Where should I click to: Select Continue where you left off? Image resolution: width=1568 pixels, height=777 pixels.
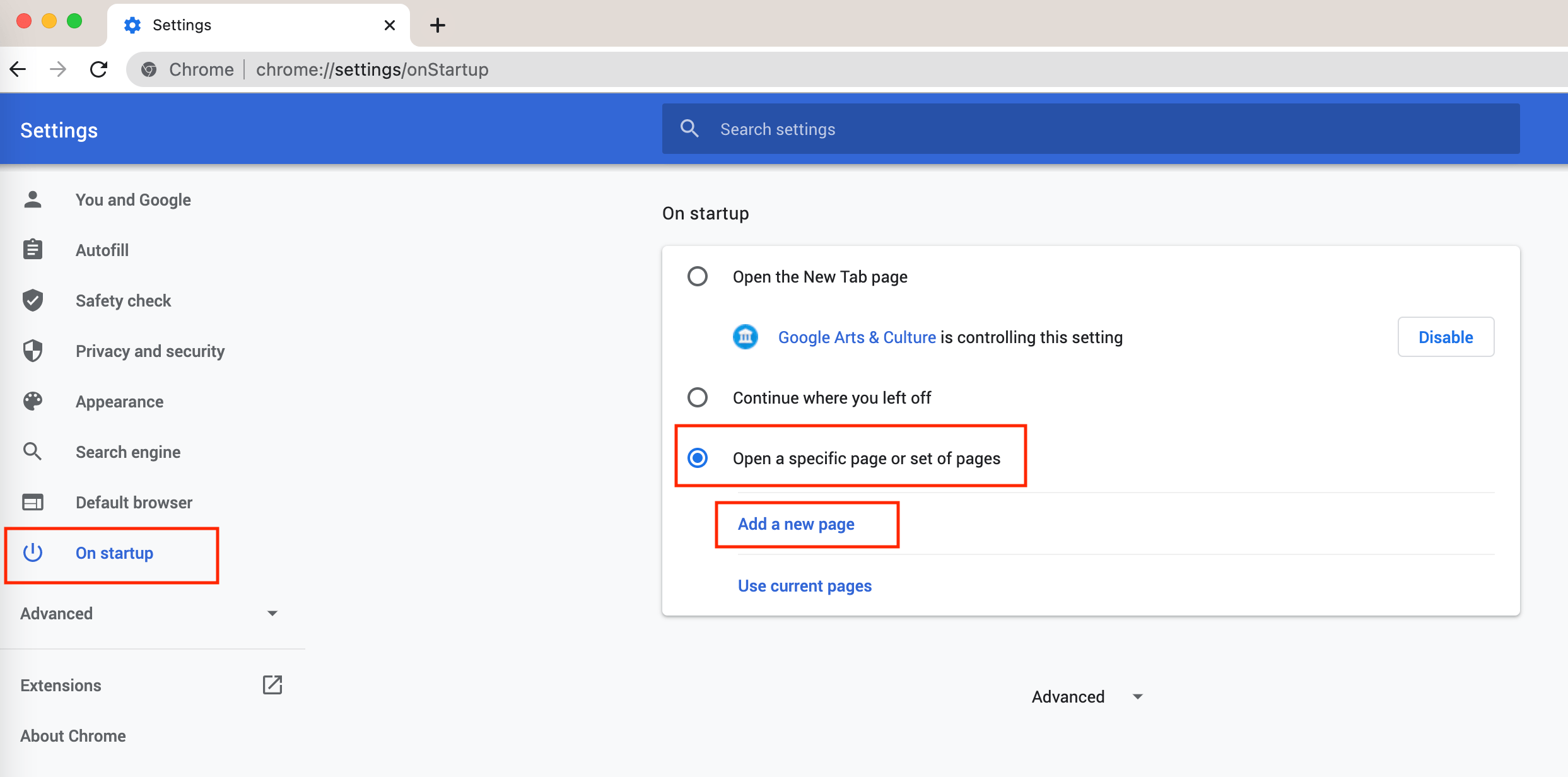tap(697, 397)
